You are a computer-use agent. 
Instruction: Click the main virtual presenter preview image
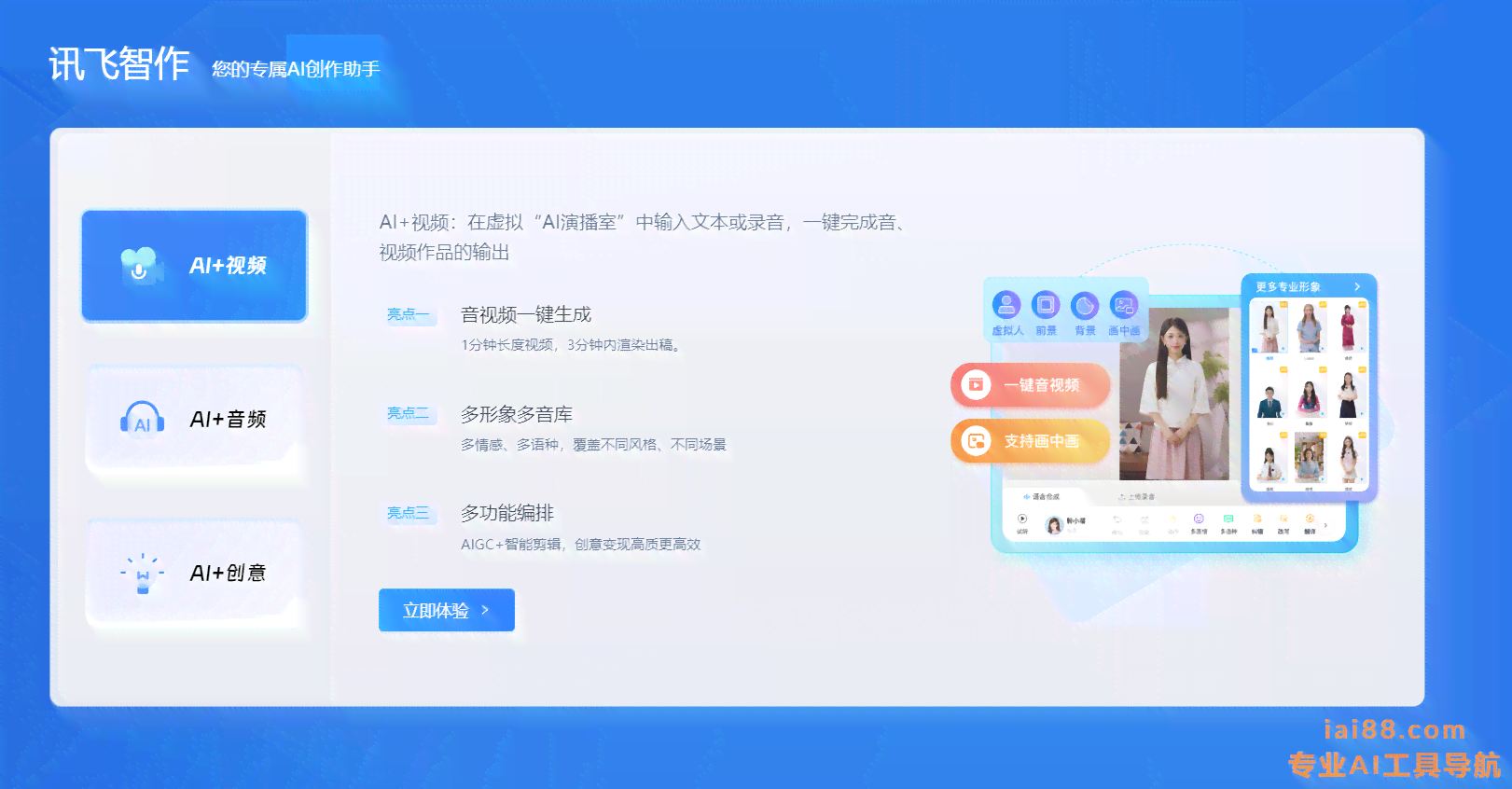point(1174,394)
